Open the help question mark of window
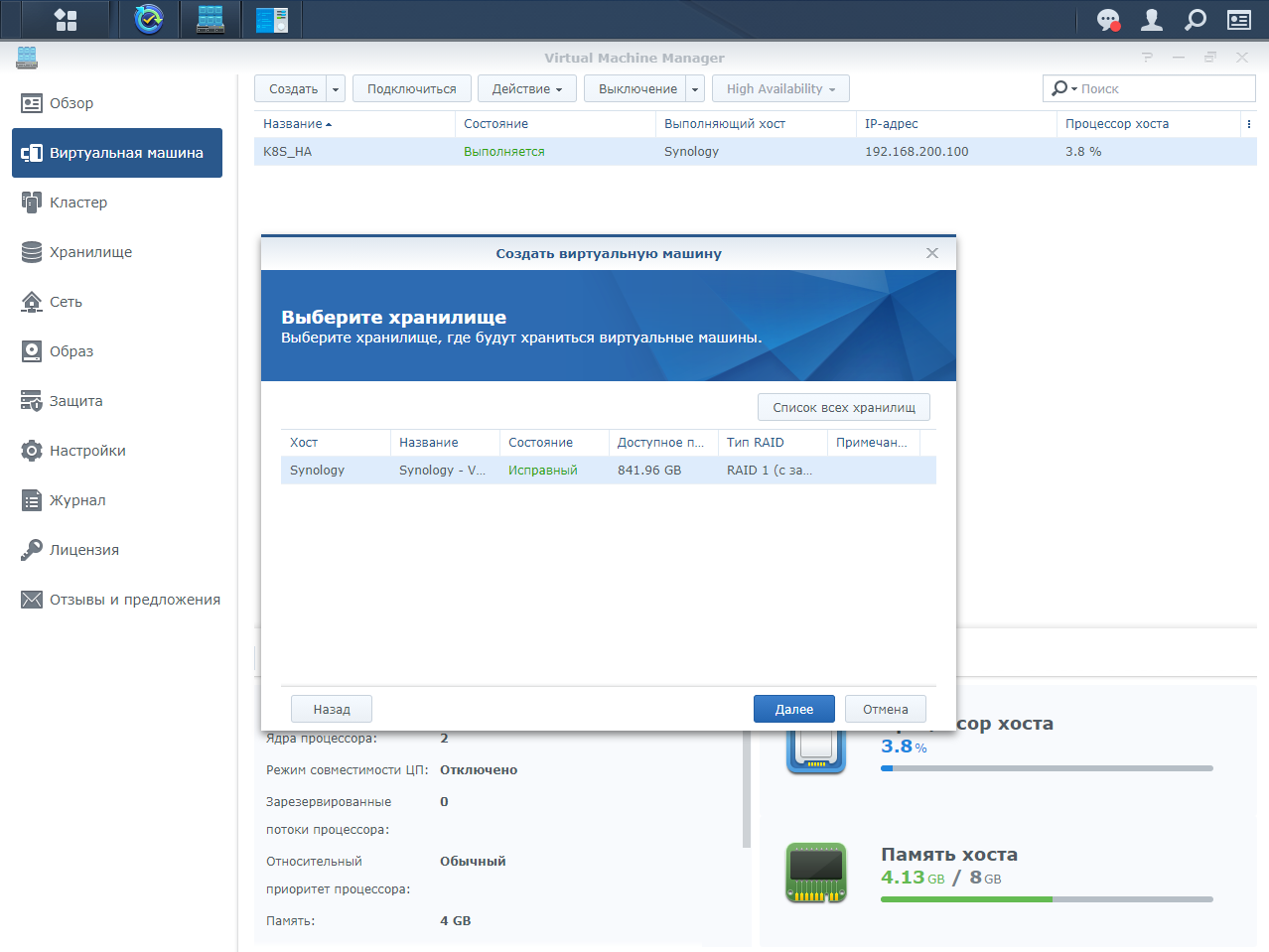The image size is (1269, 952). 1147,58
